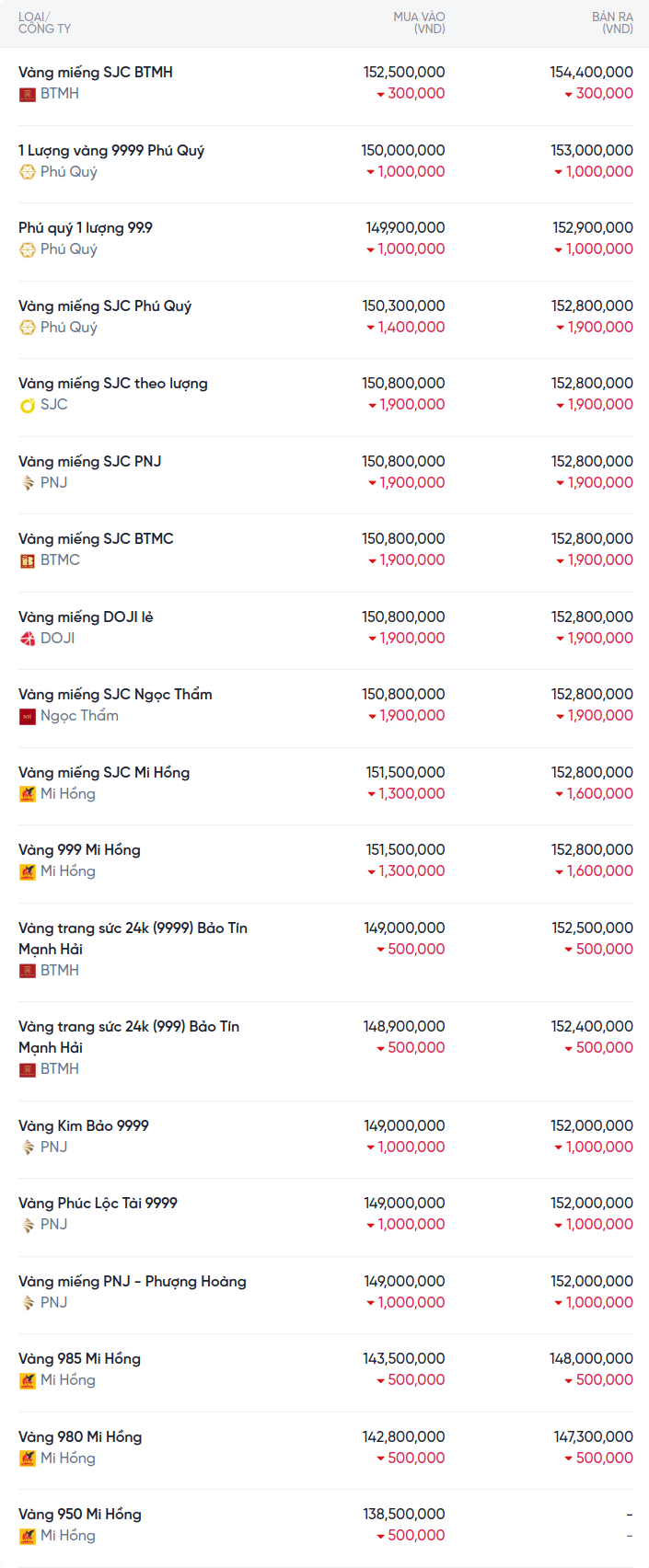Click Vàng miếng PNJ - Phượng Hoàng title

[x=133, y=1281]
